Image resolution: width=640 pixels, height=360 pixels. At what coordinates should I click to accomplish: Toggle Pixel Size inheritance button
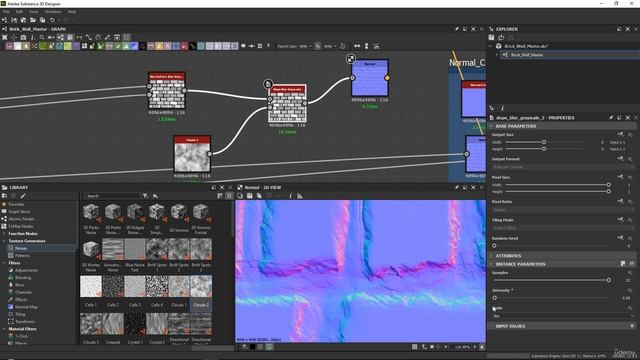coord(621,177)
